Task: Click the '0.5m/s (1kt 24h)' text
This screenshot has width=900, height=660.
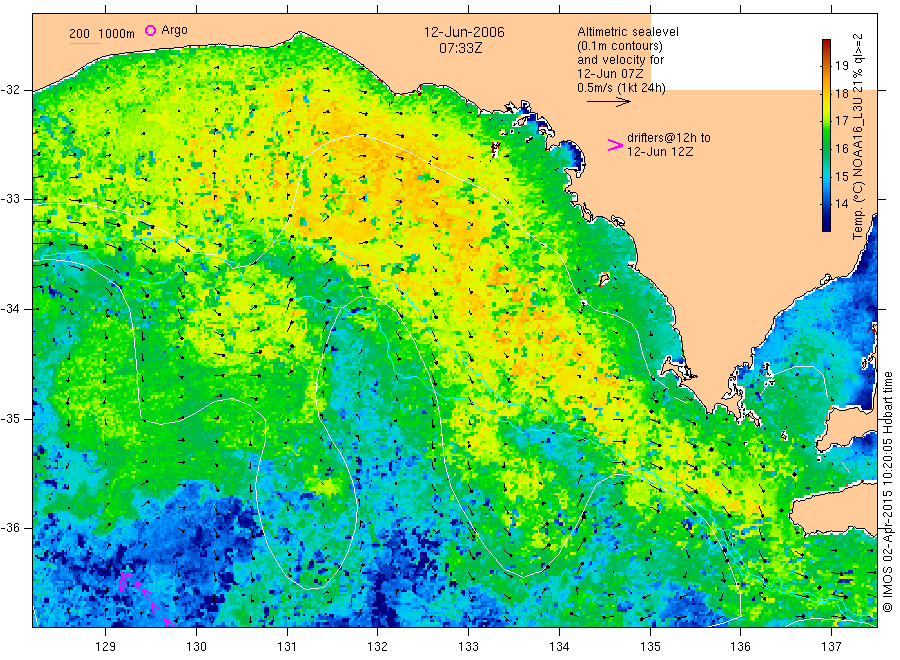Action: tap(622, 88)
